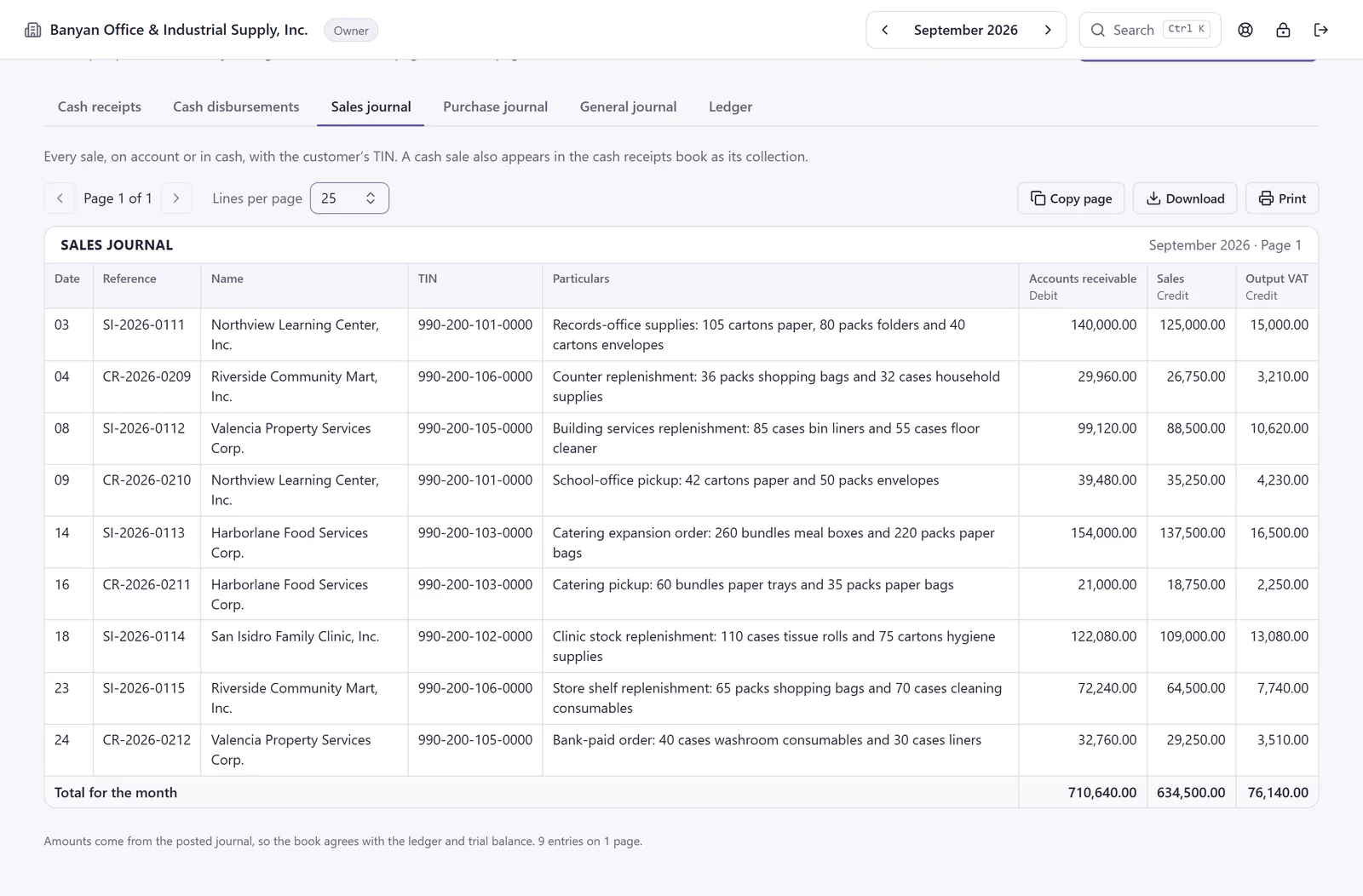Click total sales 634,500.00
The height and width of the screenshot is (896, 1363).
pyautogui.click(x=1191, y=793)
